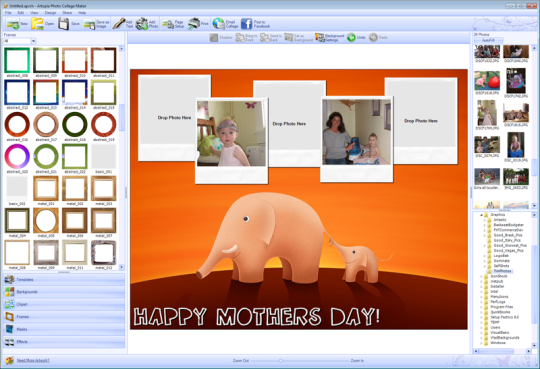Viewport: 540px width, 369px height.
Task: Expand the Windows folder node
Action: point(481,343)
